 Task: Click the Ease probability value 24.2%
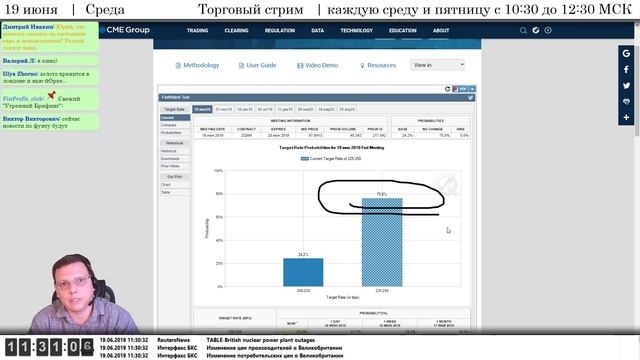pos(407,135)
